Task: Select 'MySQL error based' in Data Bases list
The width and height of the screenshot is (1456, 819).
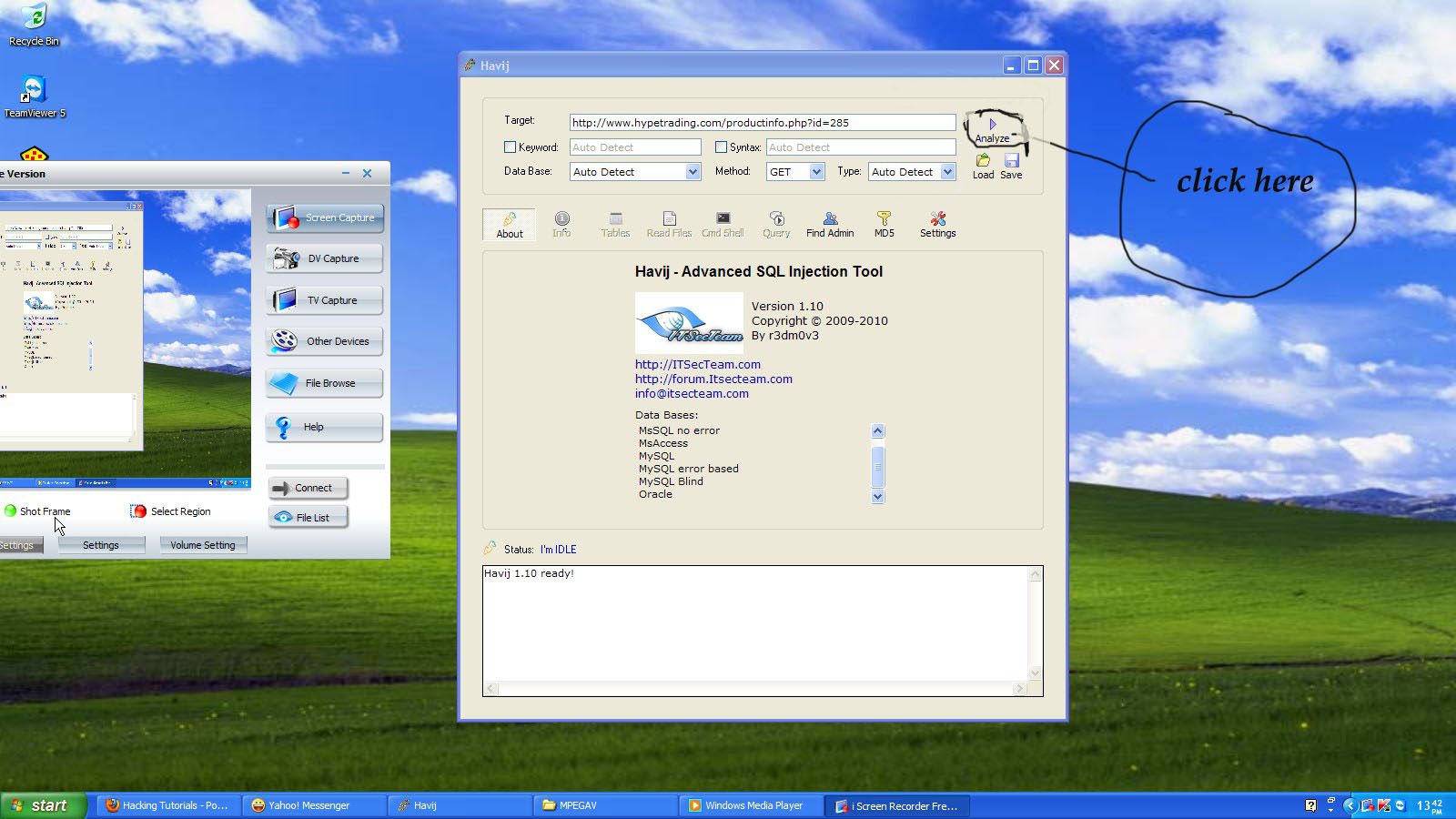Action: (x=689, y=470)
